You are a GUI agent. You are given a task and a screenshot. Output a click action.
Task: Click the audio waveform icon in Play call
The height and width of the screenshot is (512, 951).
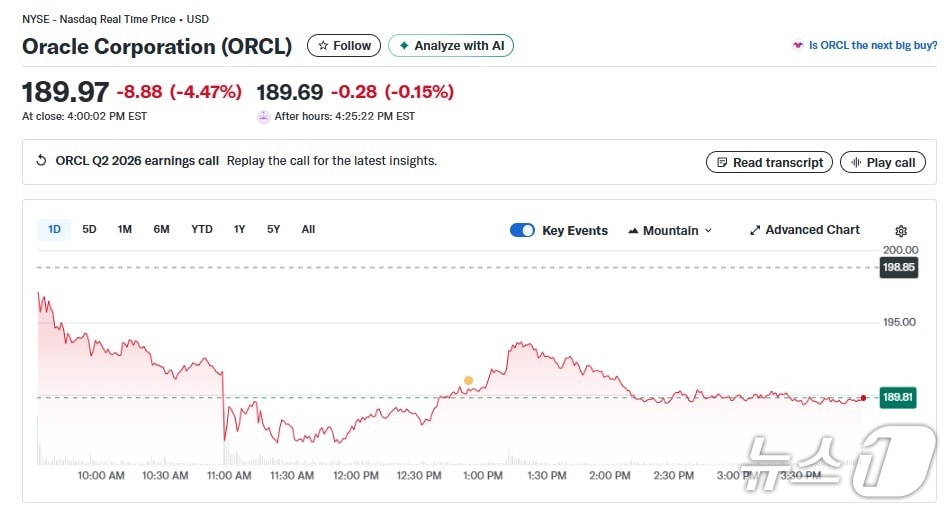[856, 162]
